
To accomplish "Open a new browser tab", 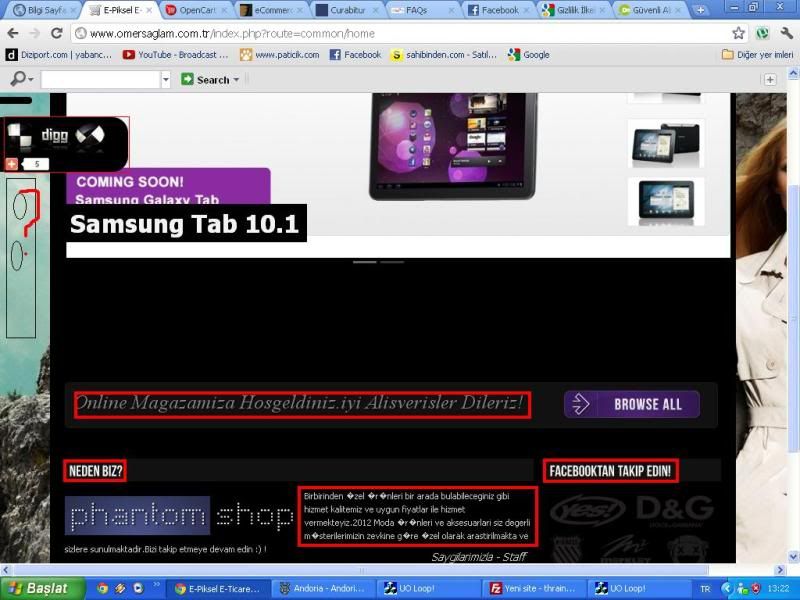I will [701, 10].
